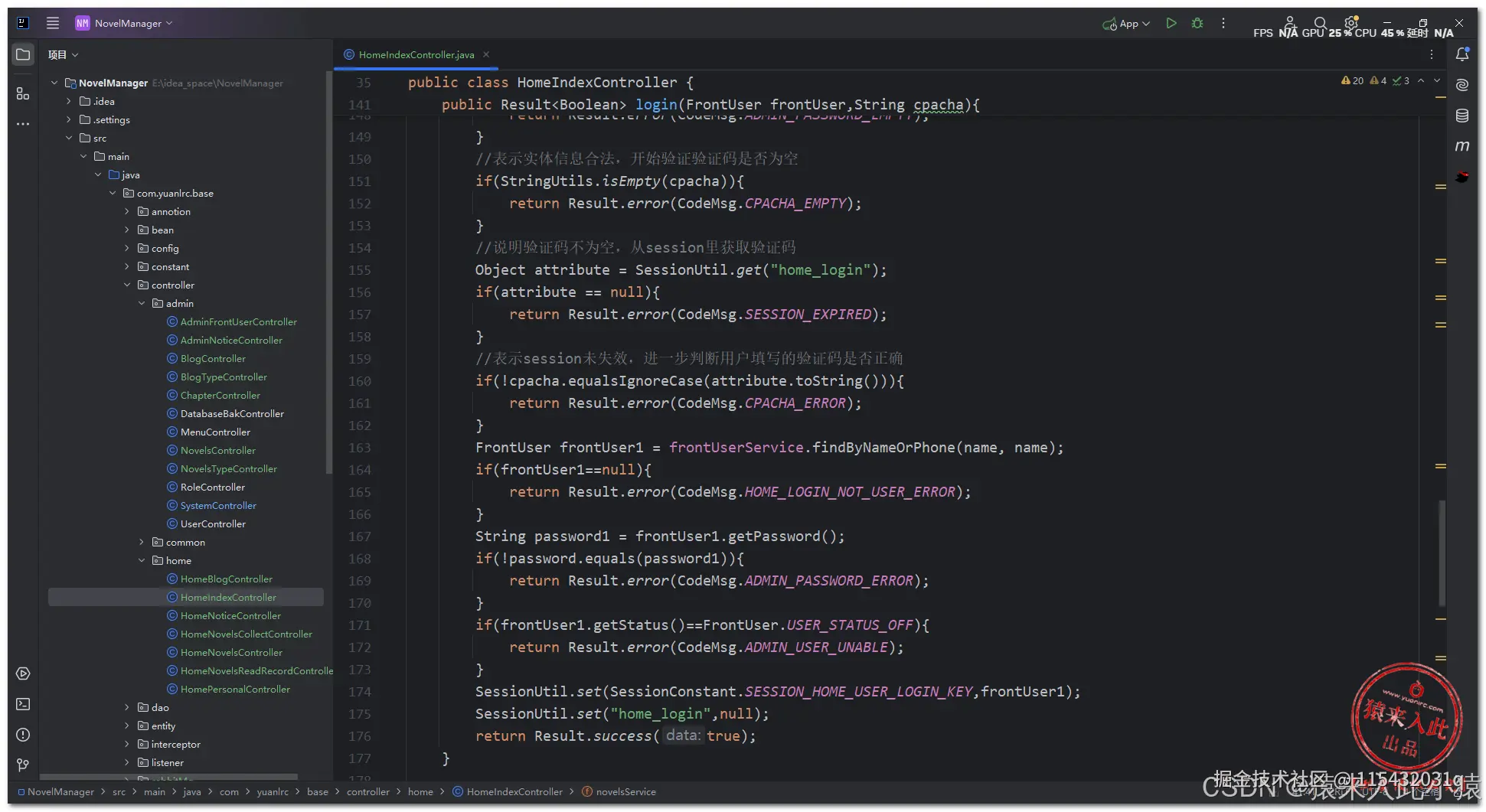
Task: Open DatabaseBakController in the project tree
Action: click(x=232, y=413)
